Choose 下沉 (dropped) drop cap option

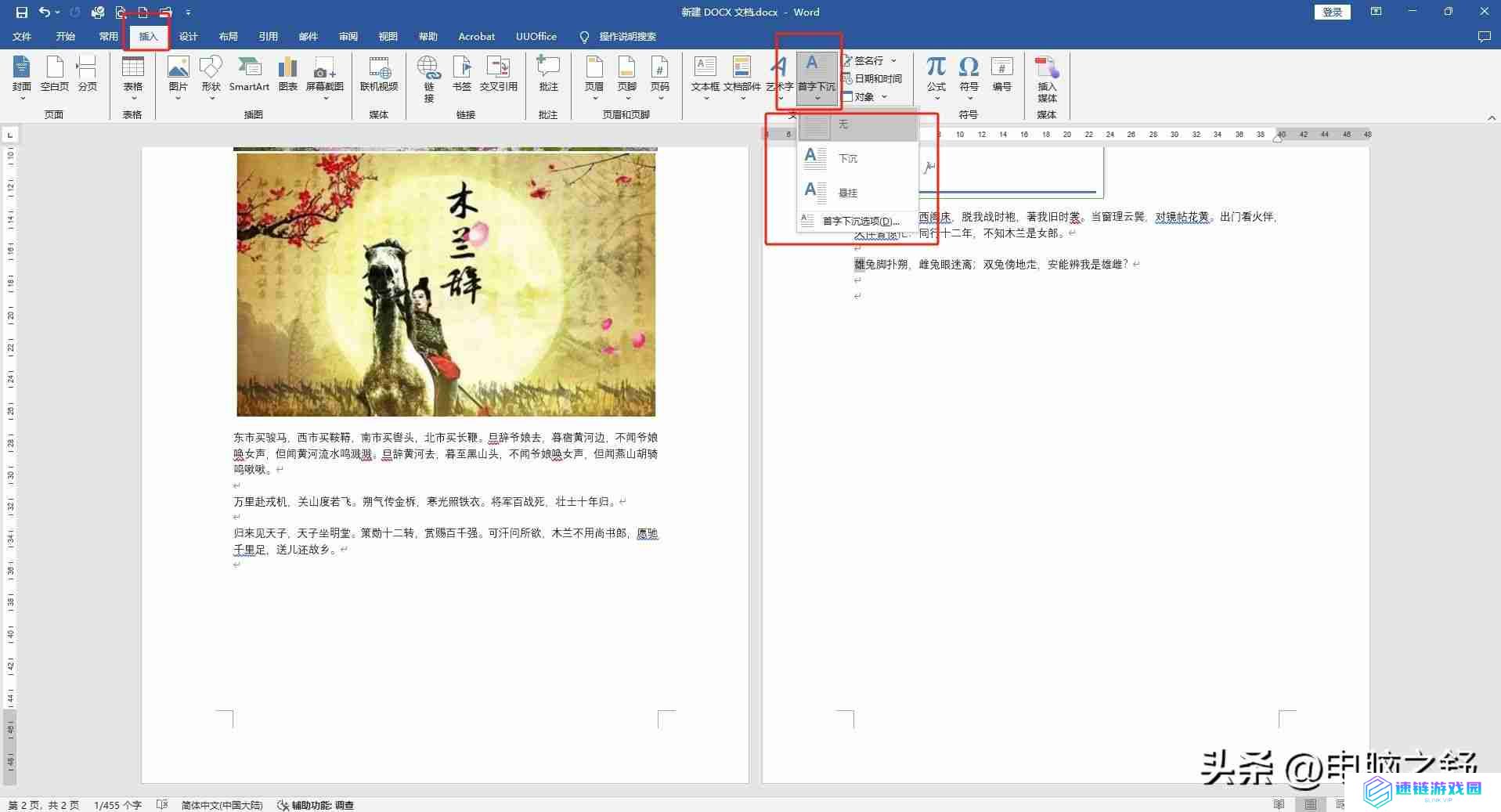857,158
